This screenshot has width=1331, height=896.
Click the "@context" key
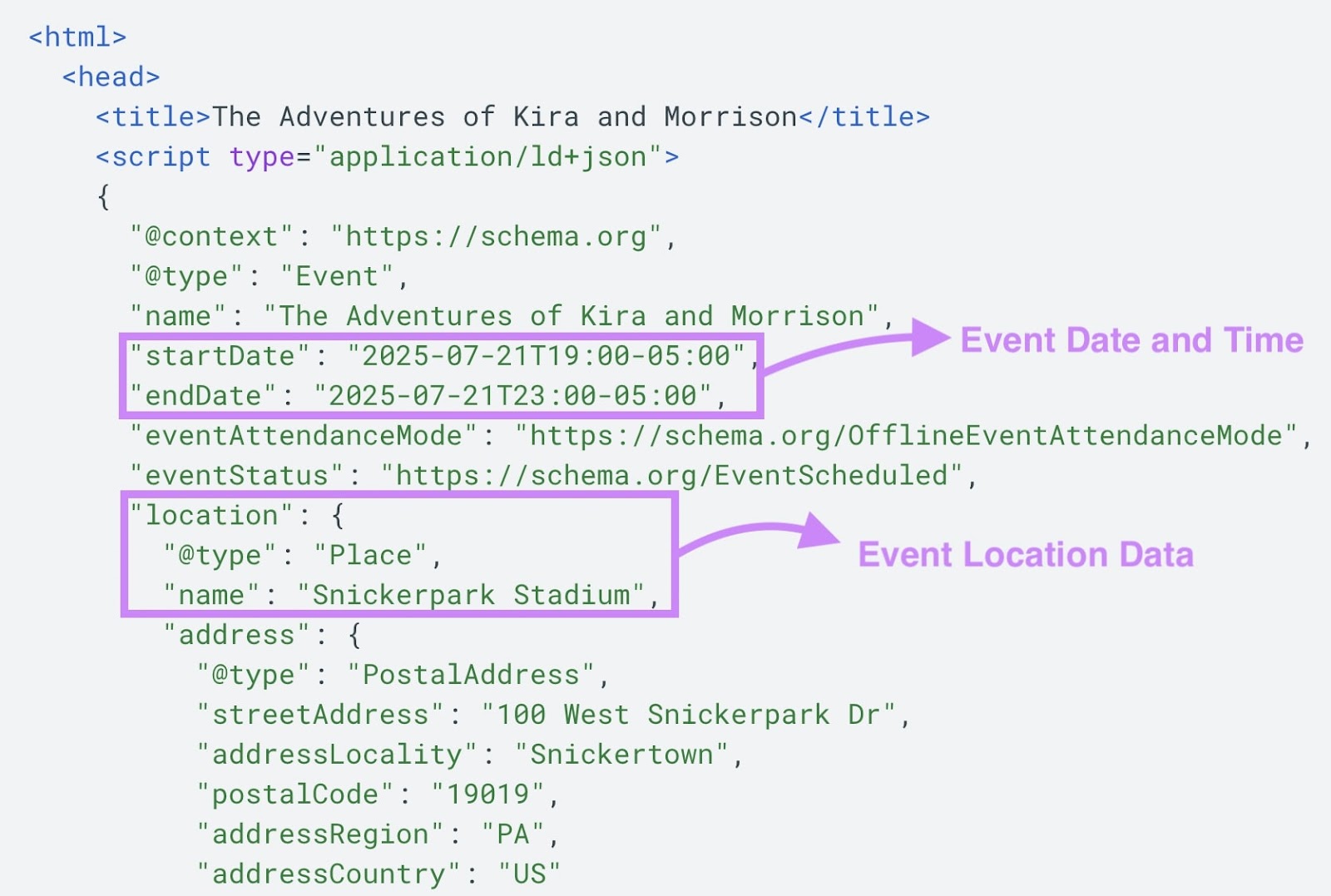212,237
